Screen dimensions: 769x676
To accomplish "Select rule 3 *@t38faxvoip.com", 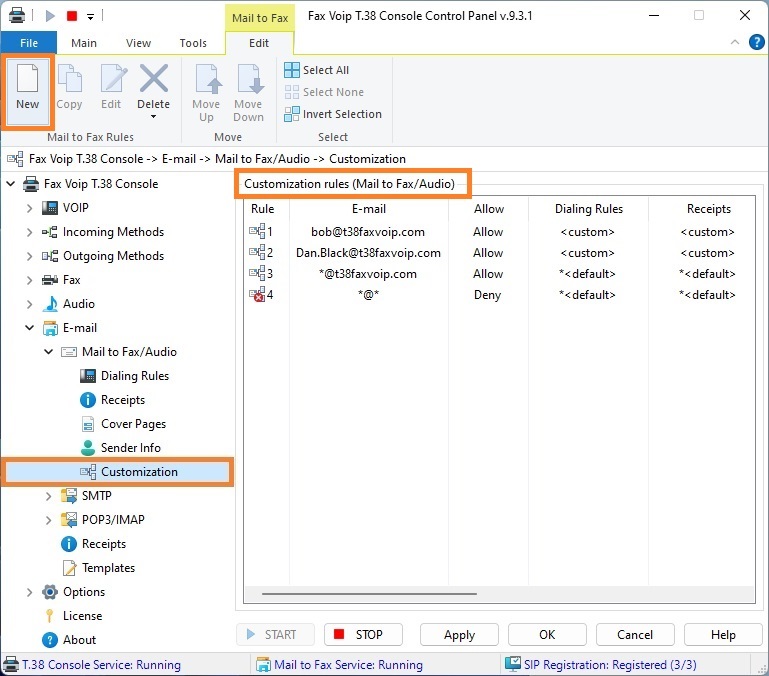I will (x=368, y=274).
